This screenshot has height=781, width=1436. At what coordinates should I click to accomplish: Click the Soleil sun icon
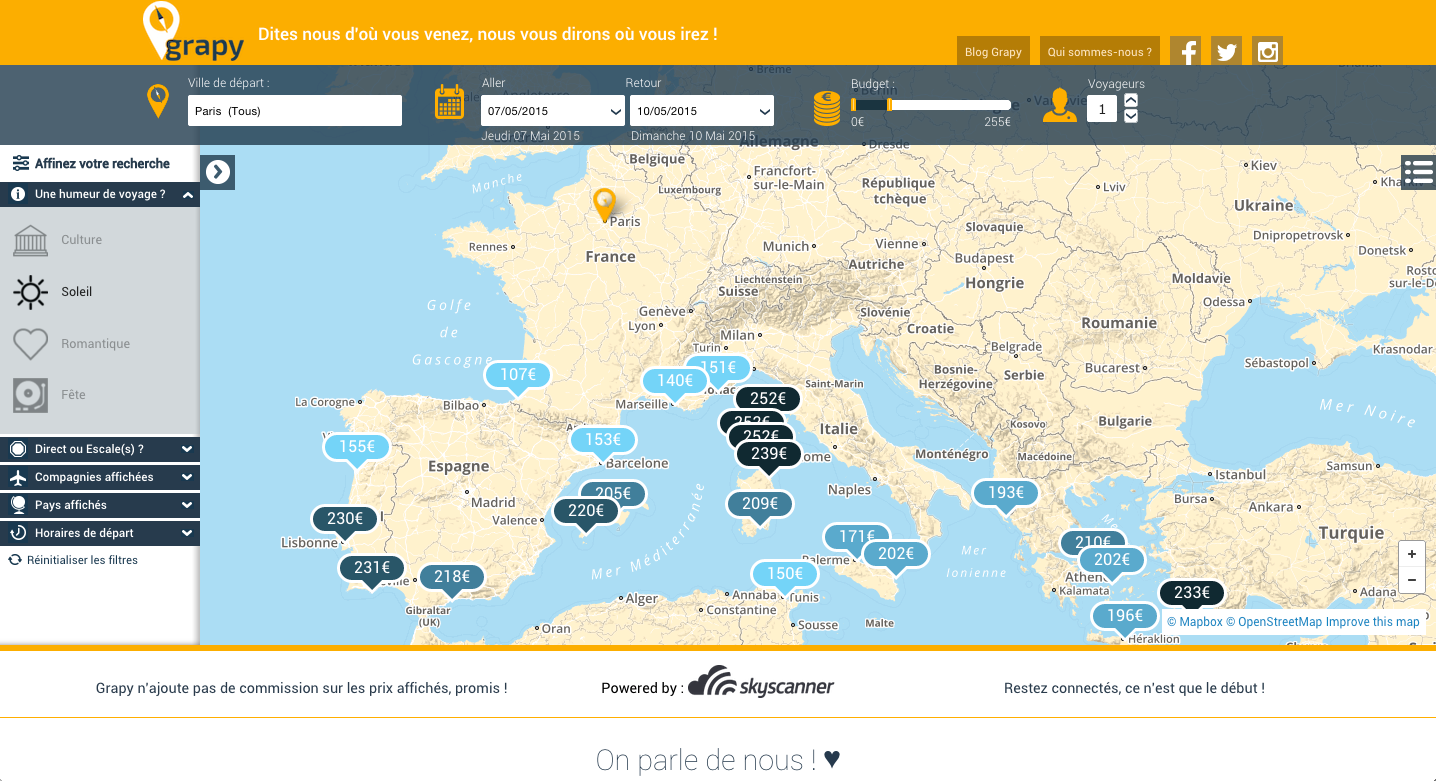point(31,292)
